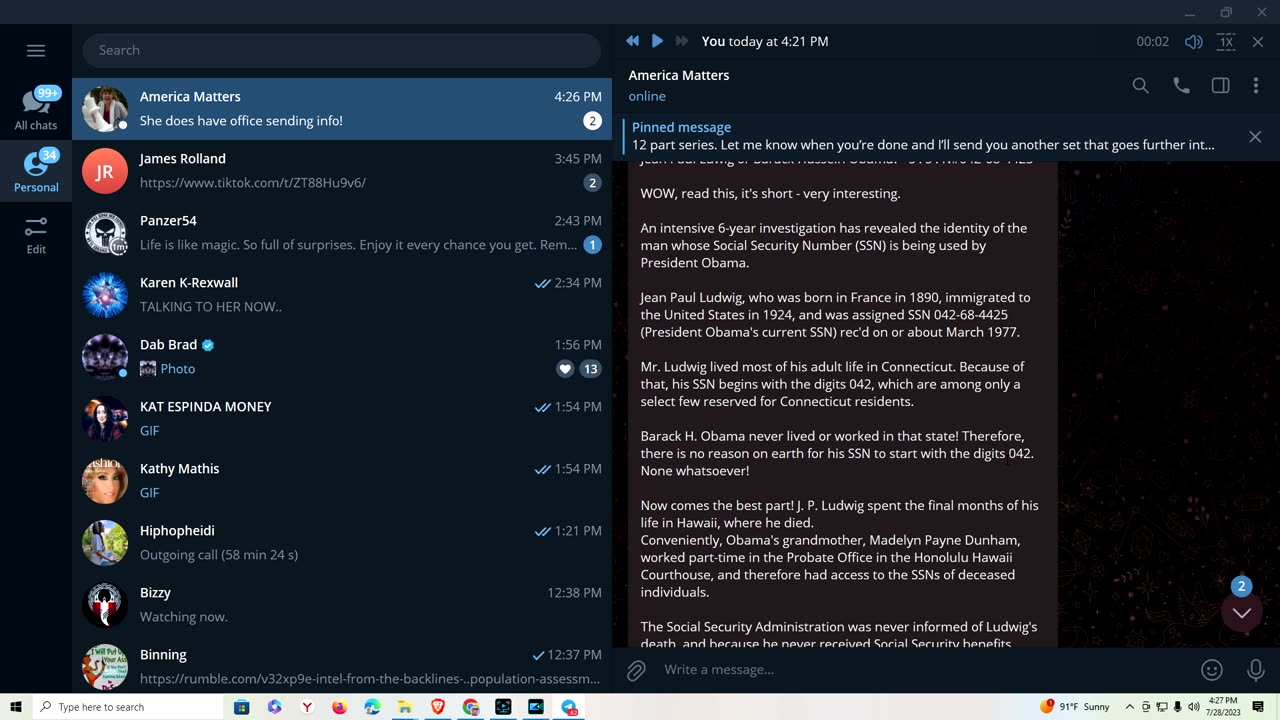The width and height of the screenshot is (1280, 720).
Task: Open the Kathy Mathis chat
Action: coord(342,481)
